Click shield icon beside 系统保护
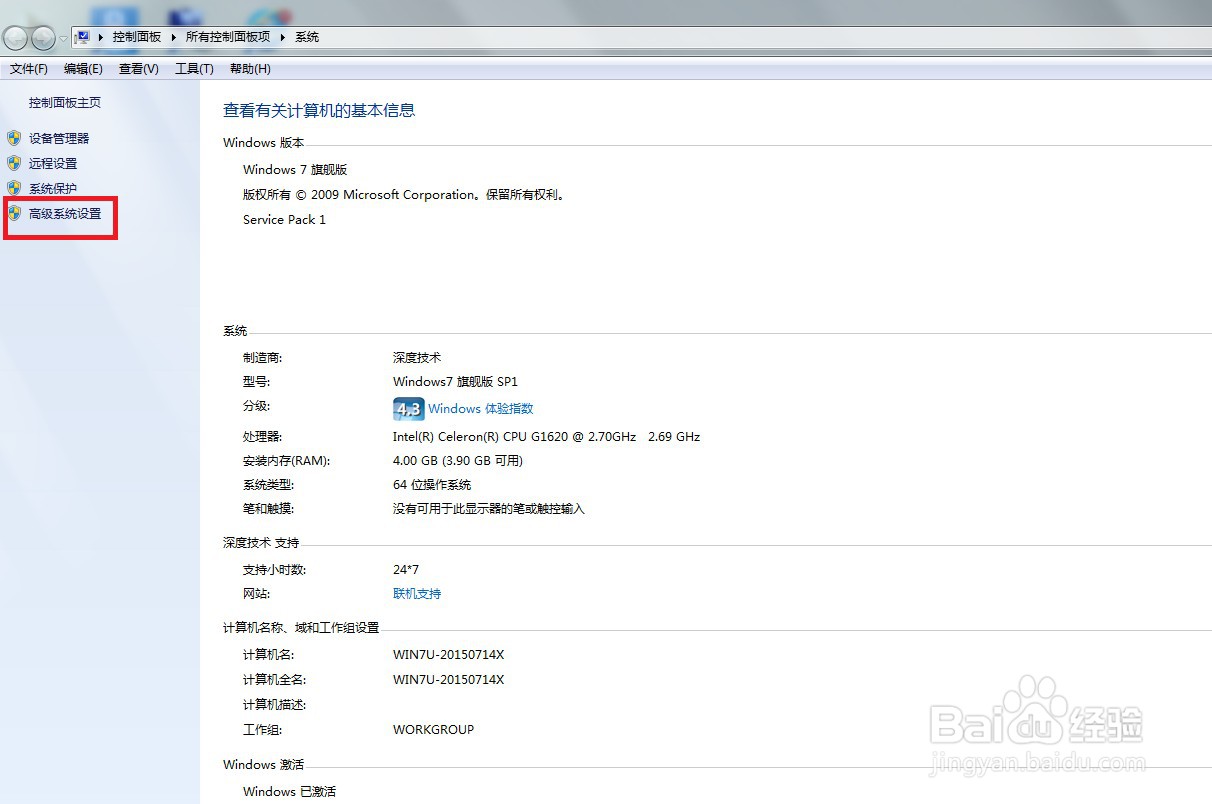The image size is (1212, 804). [x=14, y=188]
